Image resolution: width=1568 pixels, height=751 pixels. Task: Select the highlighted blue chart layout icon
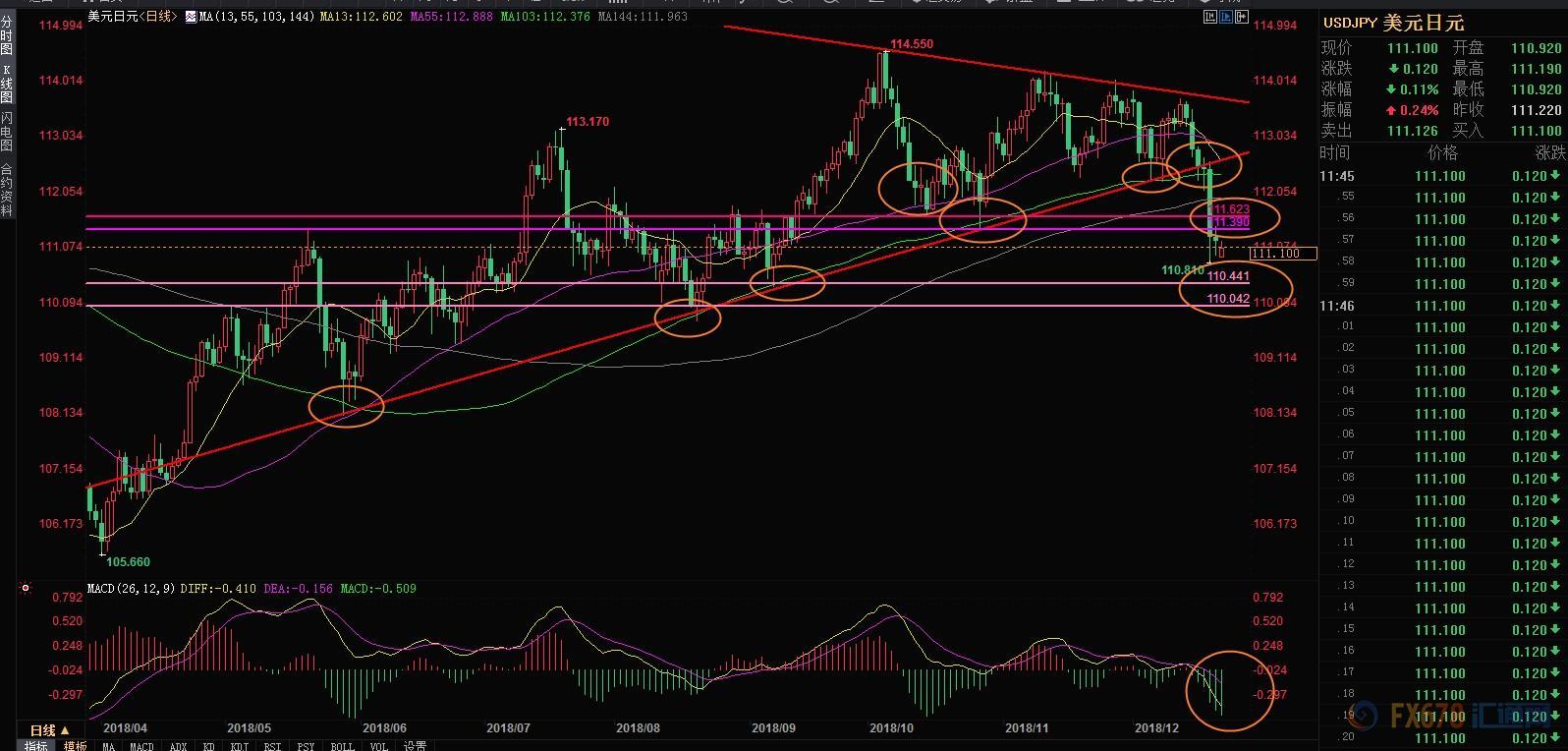pos(1227,17)
